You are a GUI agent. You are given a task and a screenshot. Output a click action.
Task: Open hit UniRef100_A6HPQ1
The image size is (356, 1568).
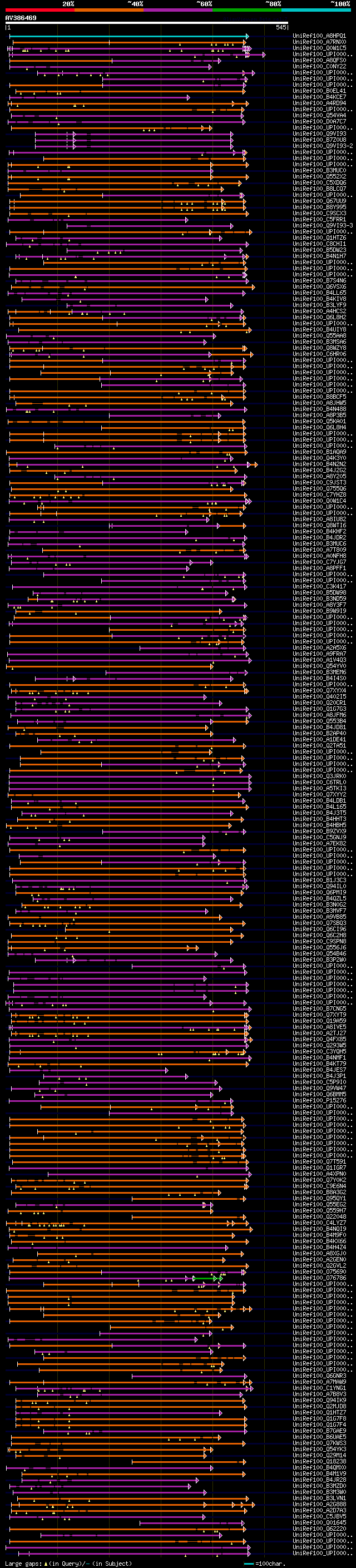[319, 36]
